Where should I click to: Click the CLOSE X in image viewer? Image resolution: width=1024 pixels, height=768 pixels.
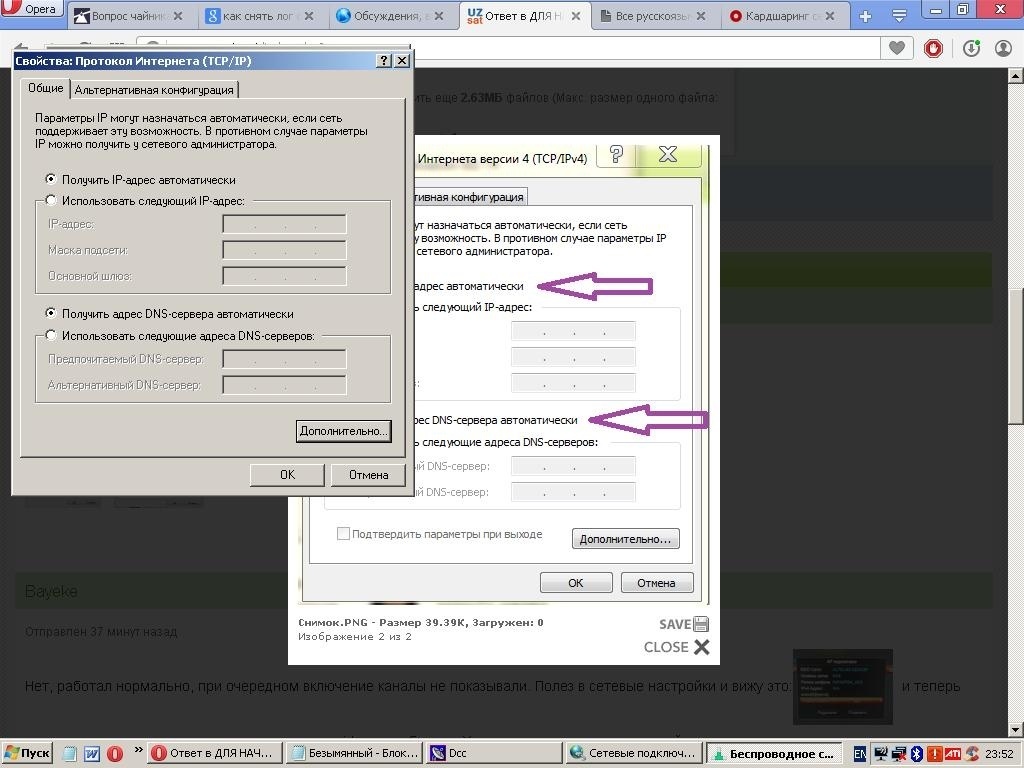click(701, 647)
